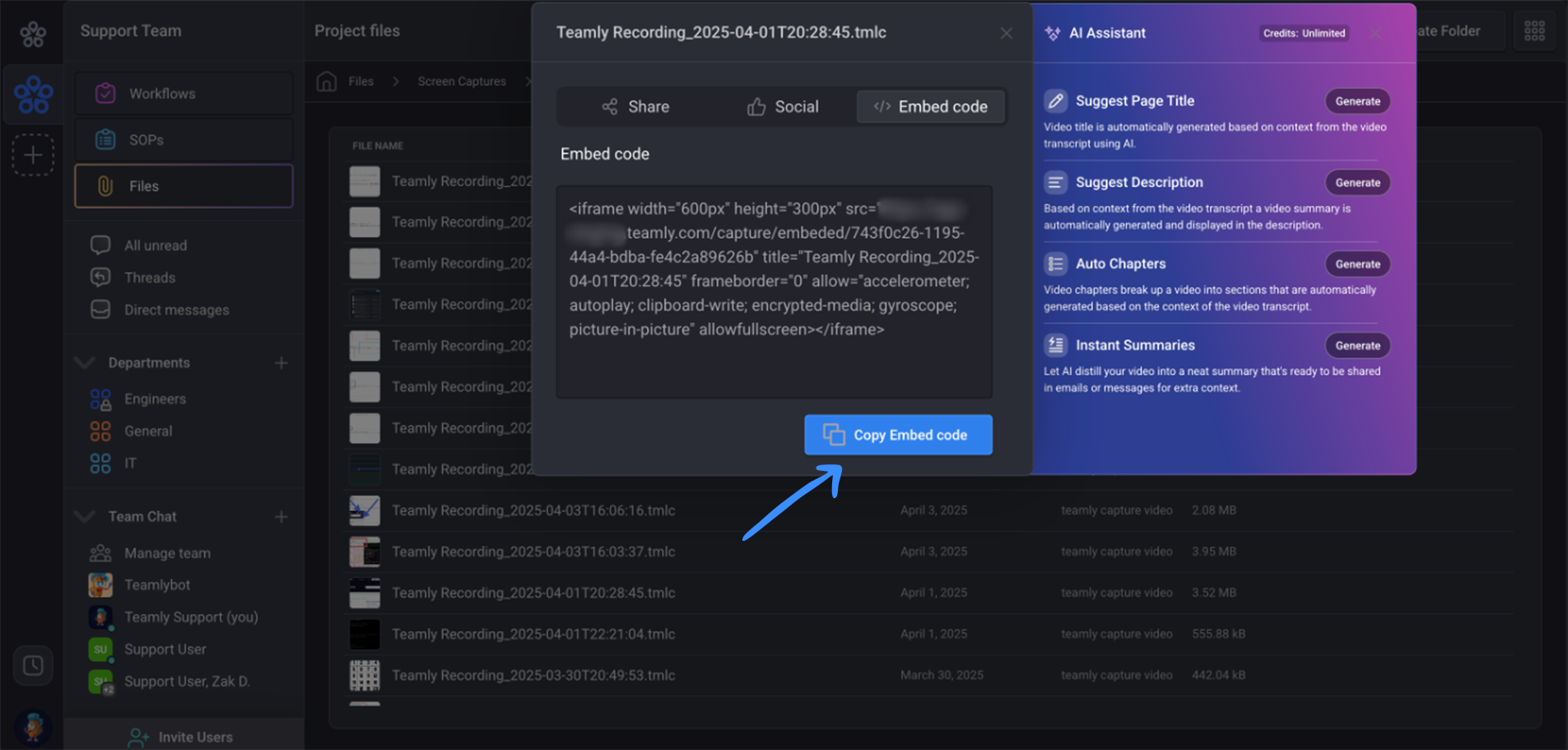This screenshot has width=1568, height=750.
Task: Open the clock history icon in left rail
Action: click(33, 665)
